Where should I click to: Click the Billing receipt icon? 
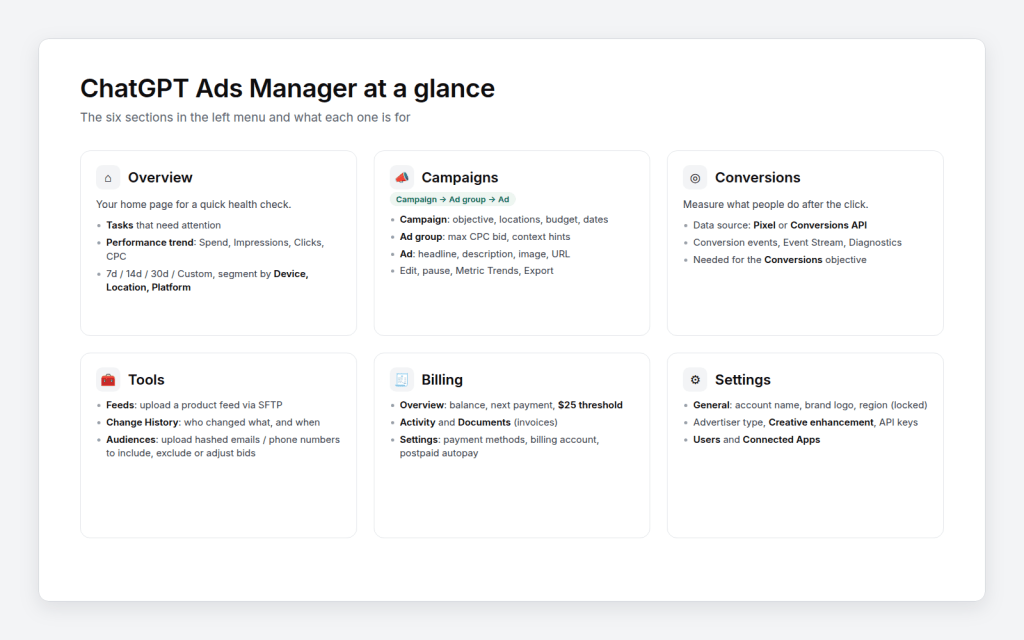pyautogui.click(x=402, y=379)
